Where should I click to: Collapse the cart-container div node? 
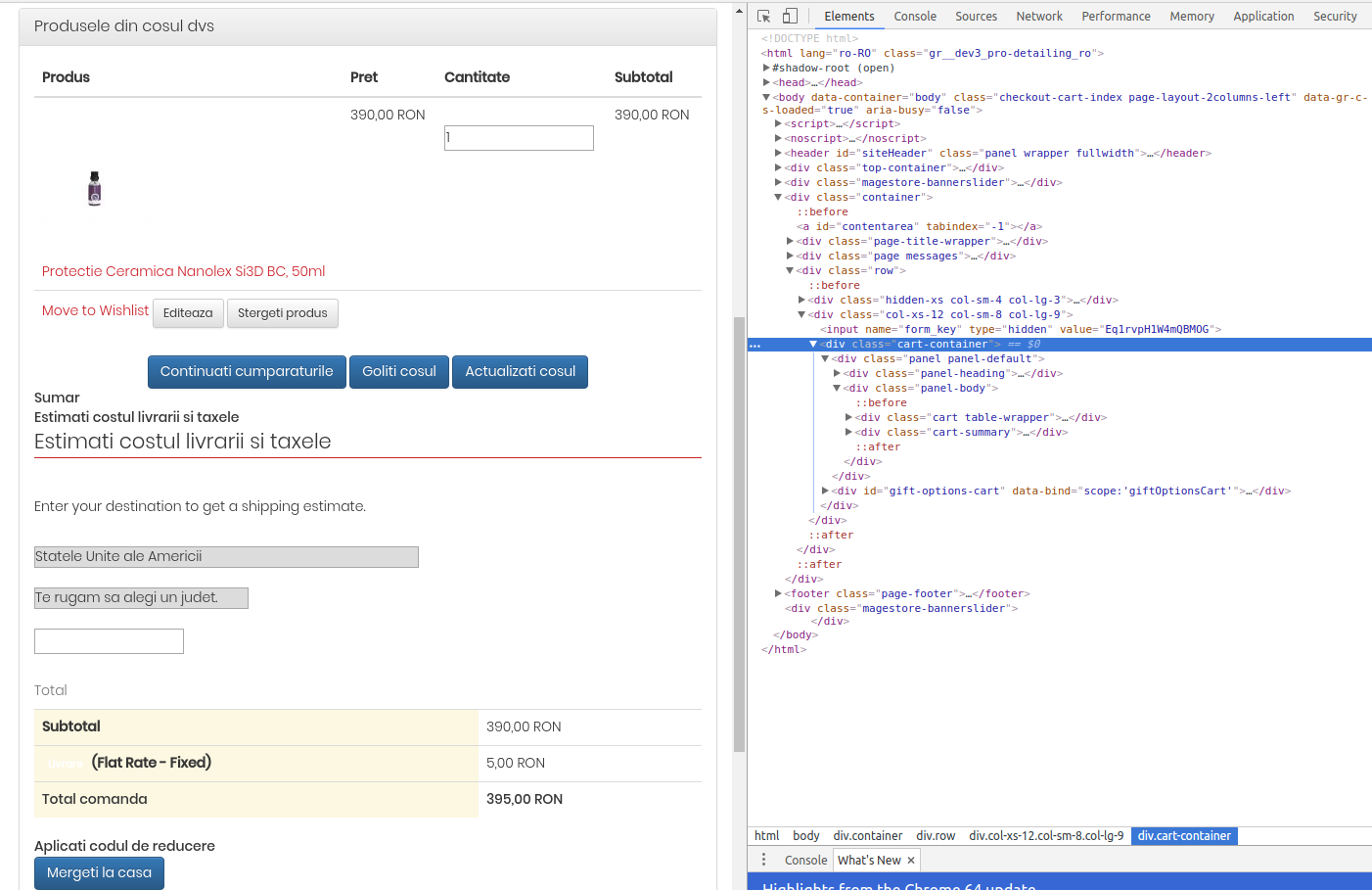coord(813,344)
